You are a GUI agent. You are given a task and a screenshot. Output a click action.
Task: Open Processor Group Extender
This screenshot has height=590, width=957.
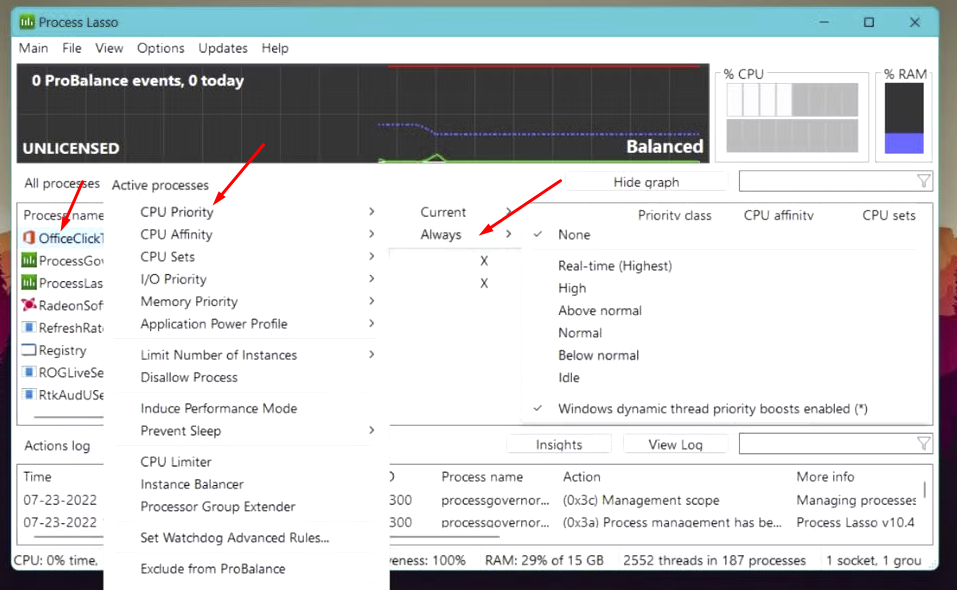(x=218, y=506)
